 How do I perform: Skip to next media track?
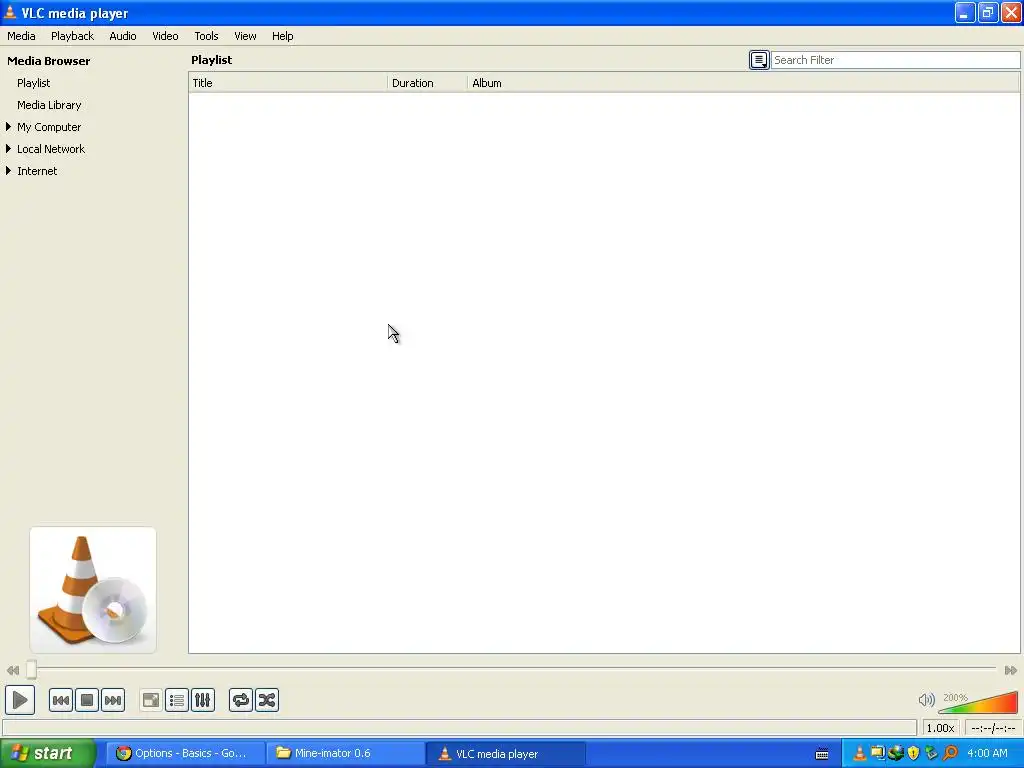pyautogui.click(x=113, y=700)
